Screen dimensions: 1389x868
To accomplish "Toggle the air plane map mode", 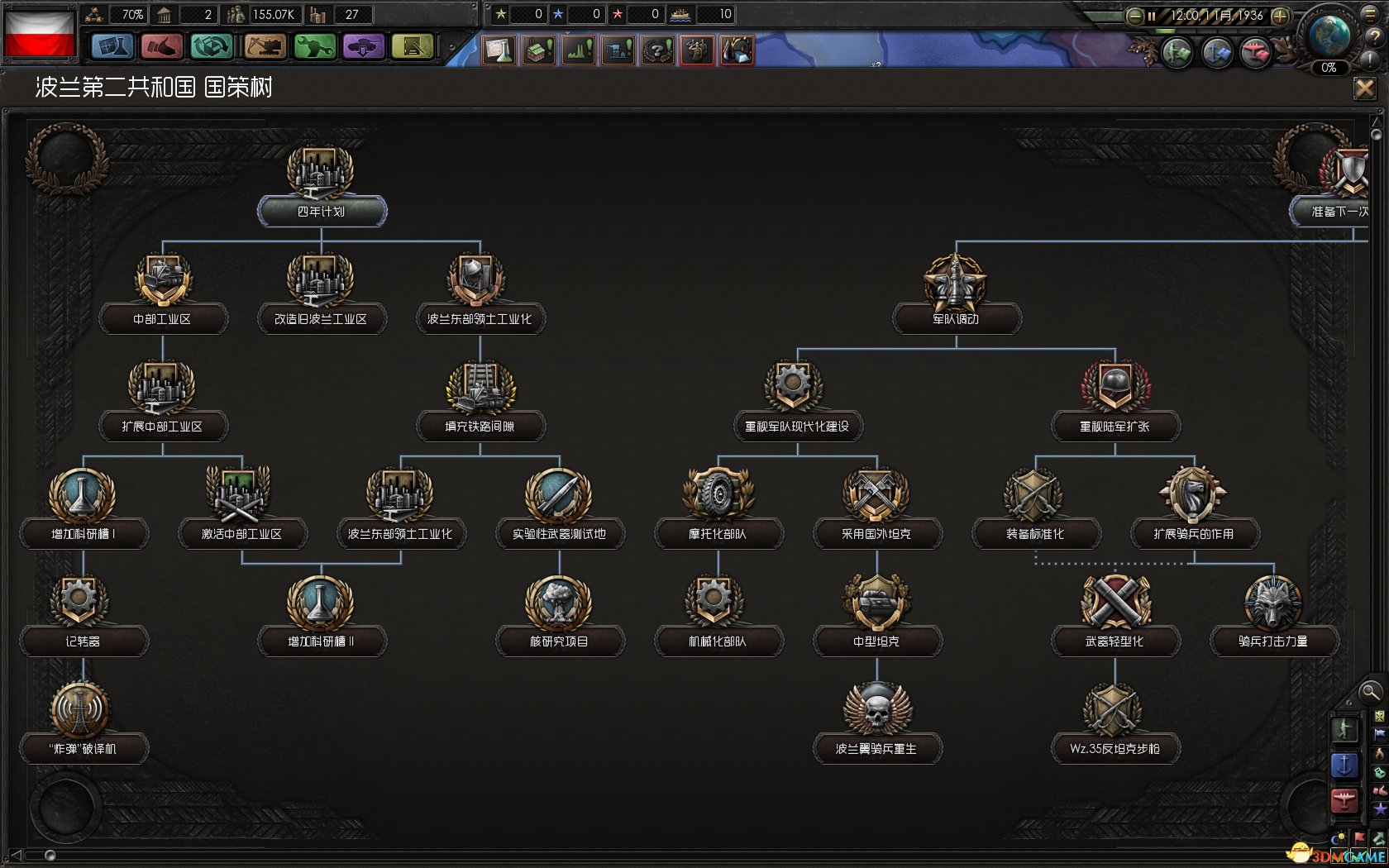I will 1344,800.
